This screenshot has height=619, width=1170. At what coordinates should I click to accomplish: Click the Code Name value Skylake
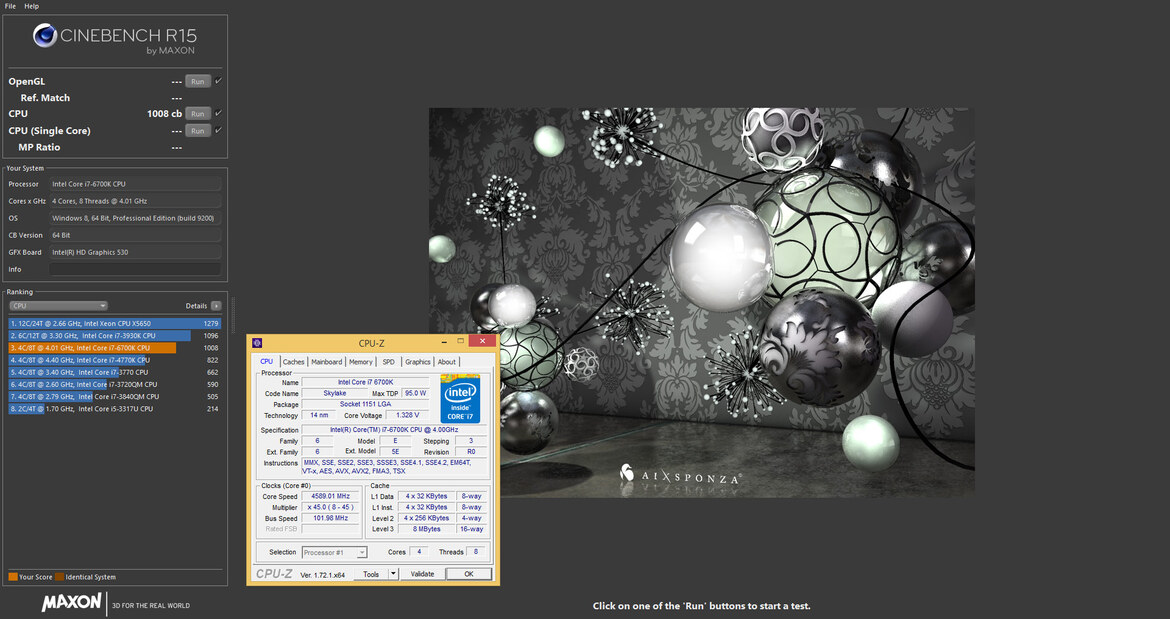tap(334, 393)
